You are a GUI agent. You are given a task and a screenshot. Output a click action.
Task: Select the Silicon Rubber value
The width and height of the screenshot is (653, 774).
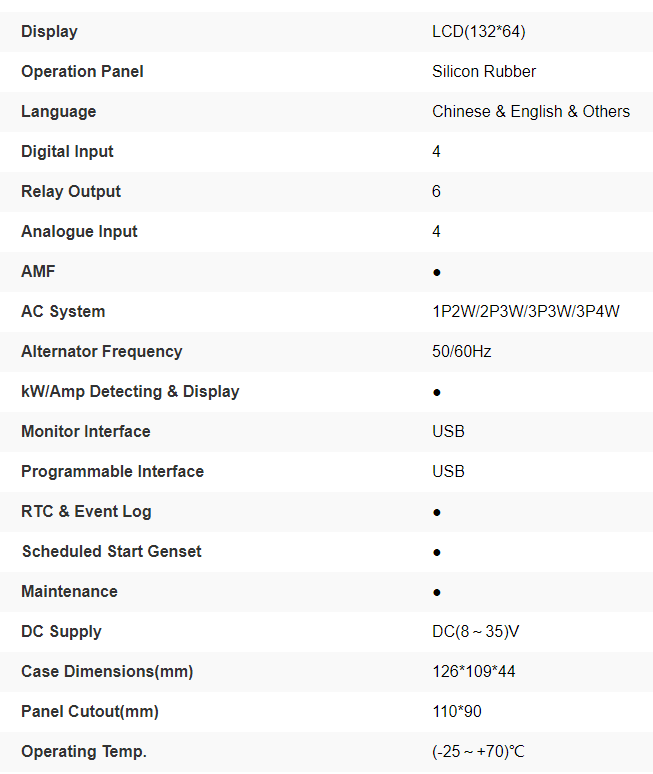(484, 72)
